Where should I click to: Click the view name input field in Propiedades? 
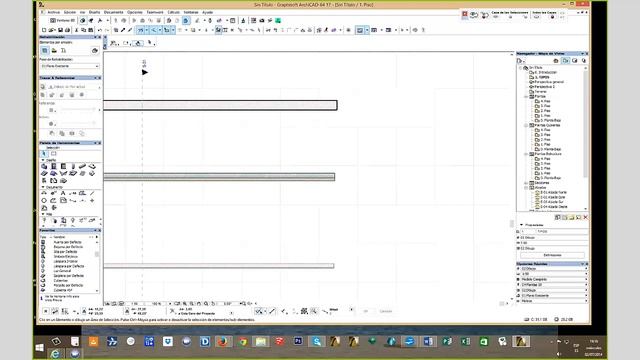click(x=562, y=231)
